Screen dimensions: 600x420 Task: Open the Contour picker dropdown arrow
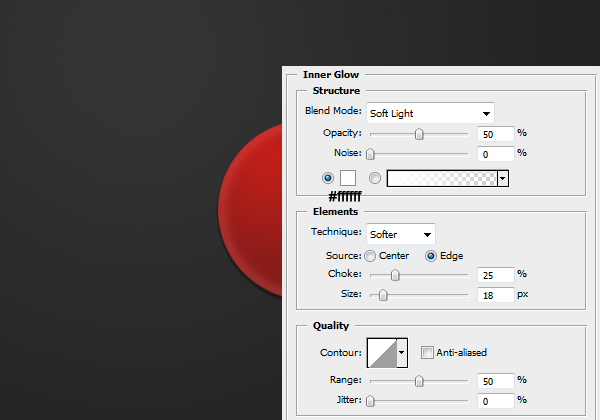click(402, 353)
